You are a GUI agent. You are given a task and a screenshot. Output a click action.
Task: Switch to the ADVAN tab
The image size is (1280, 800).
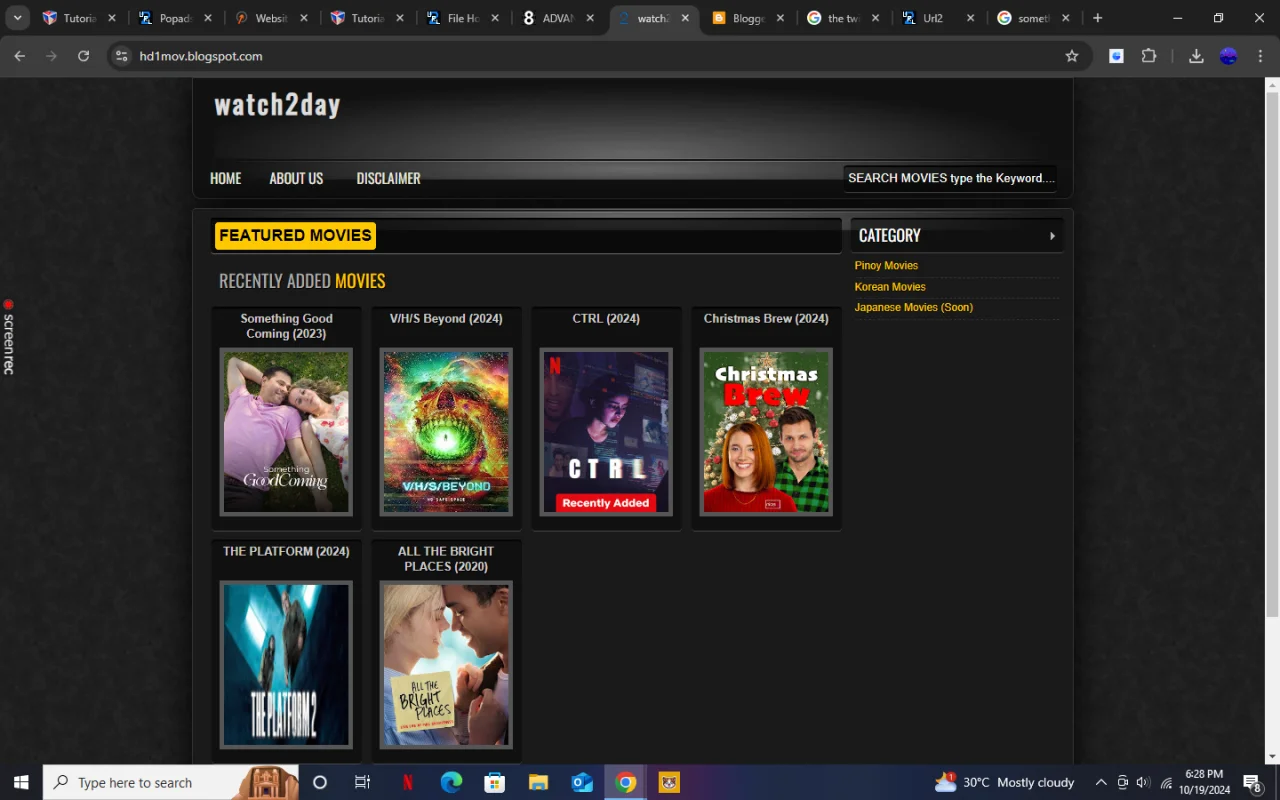coord(558,18)
